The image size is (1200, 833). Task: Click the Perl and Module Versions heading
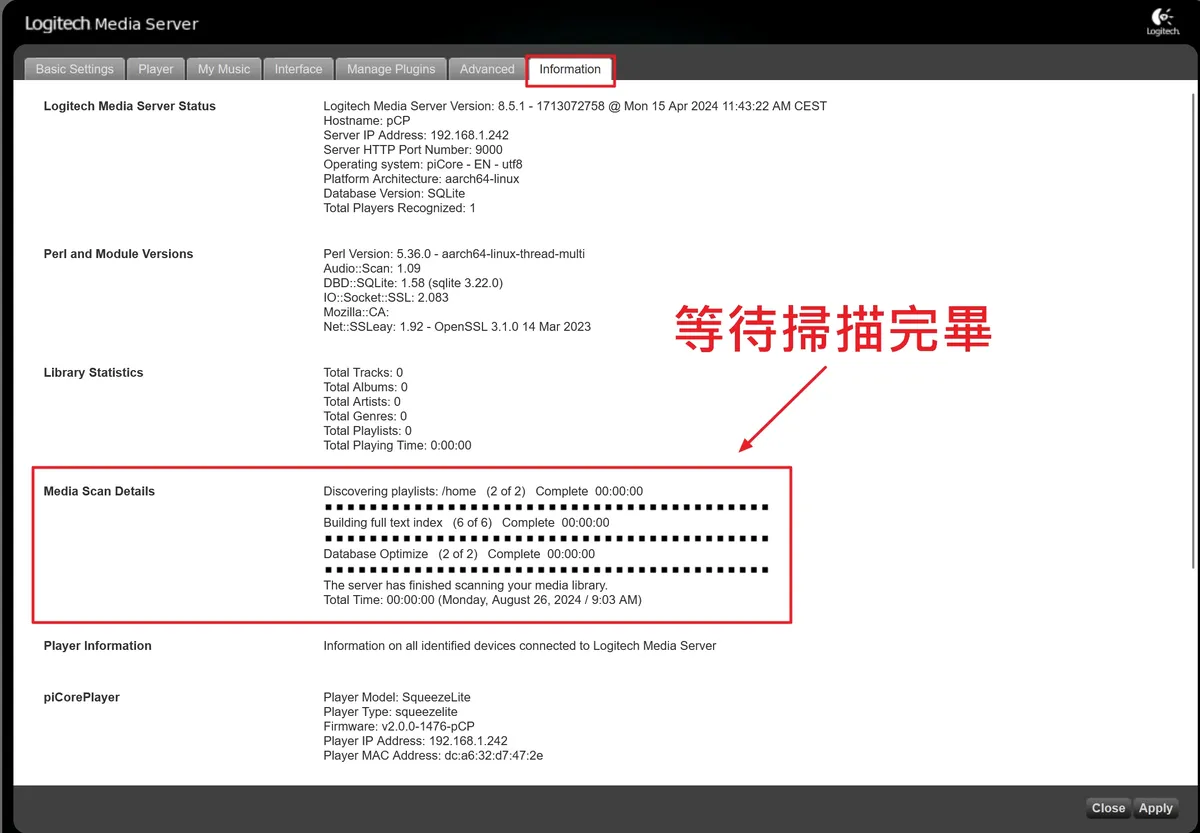click(x=119, y=254)
